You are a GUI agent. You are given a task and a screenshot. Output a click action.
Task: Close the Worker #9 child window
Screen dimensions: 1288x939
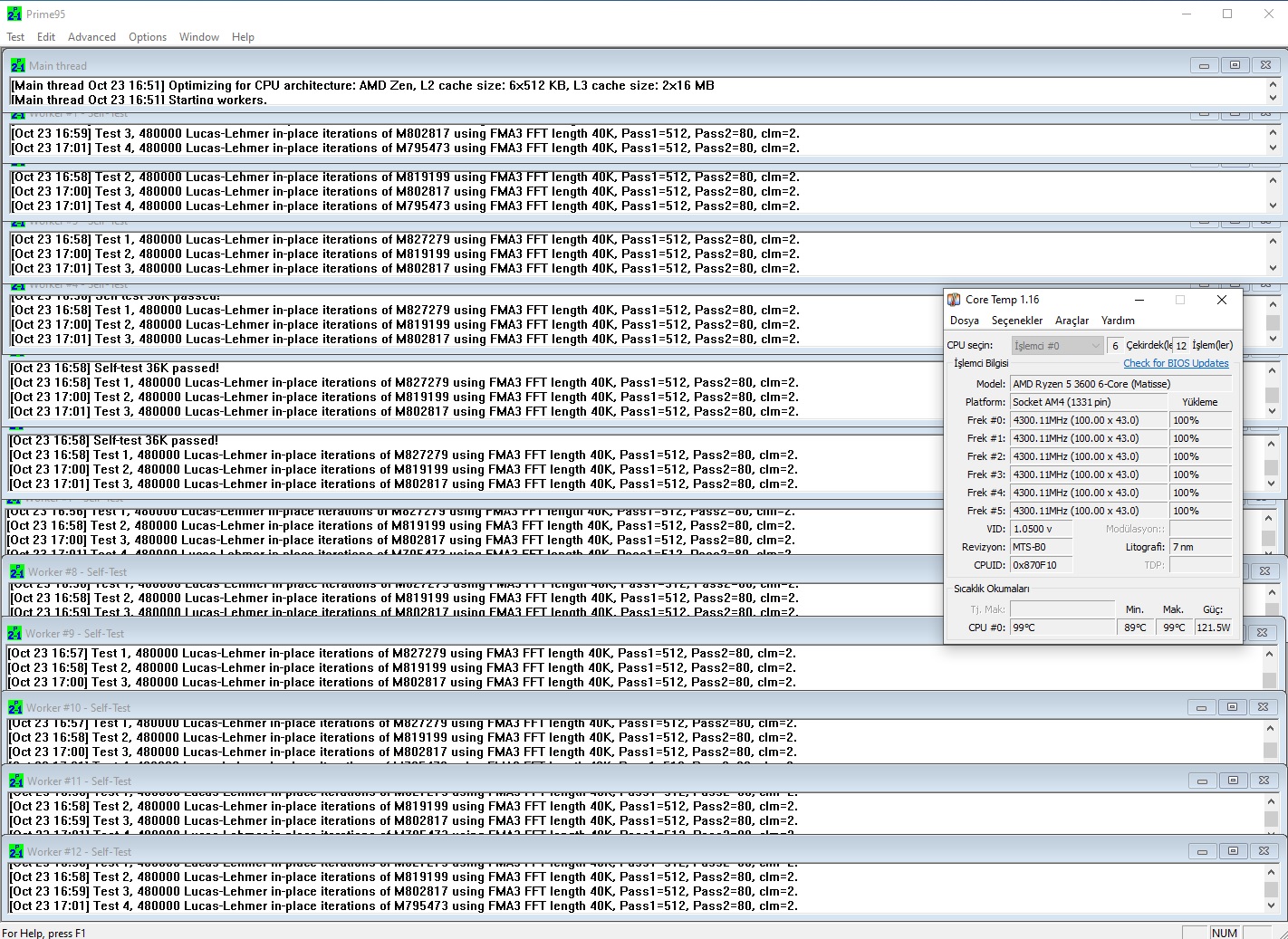tap(1262, 633)
